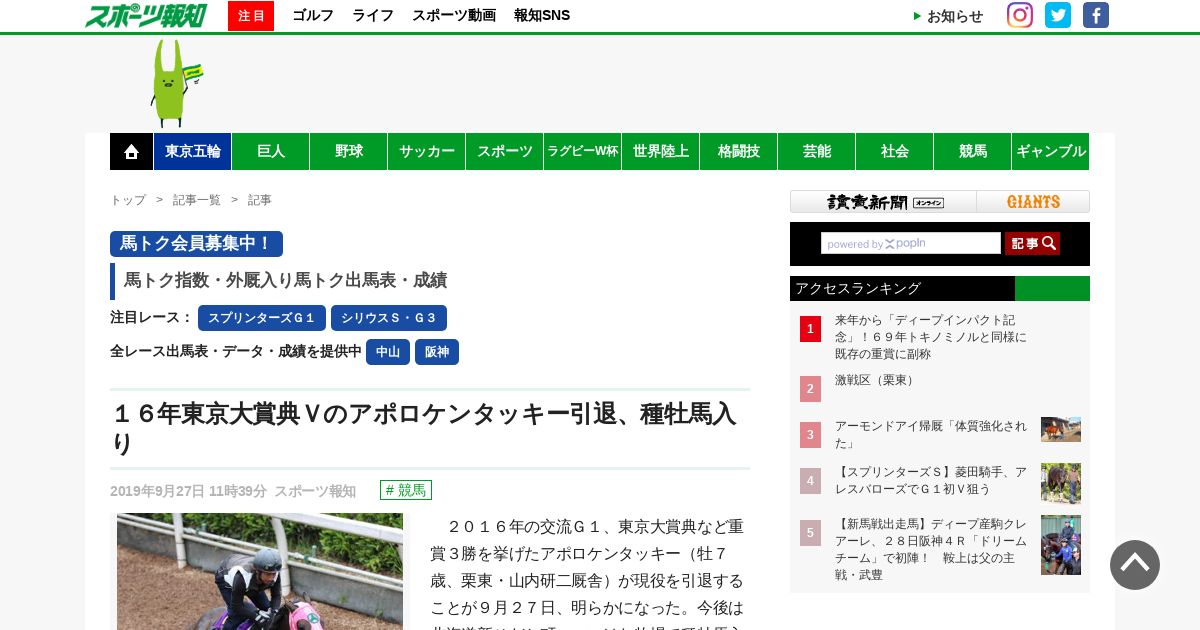The width and height of the screenshot is (1200, 630).
Task: Click the horse racing article photo
Action: (x=260, y=572)
